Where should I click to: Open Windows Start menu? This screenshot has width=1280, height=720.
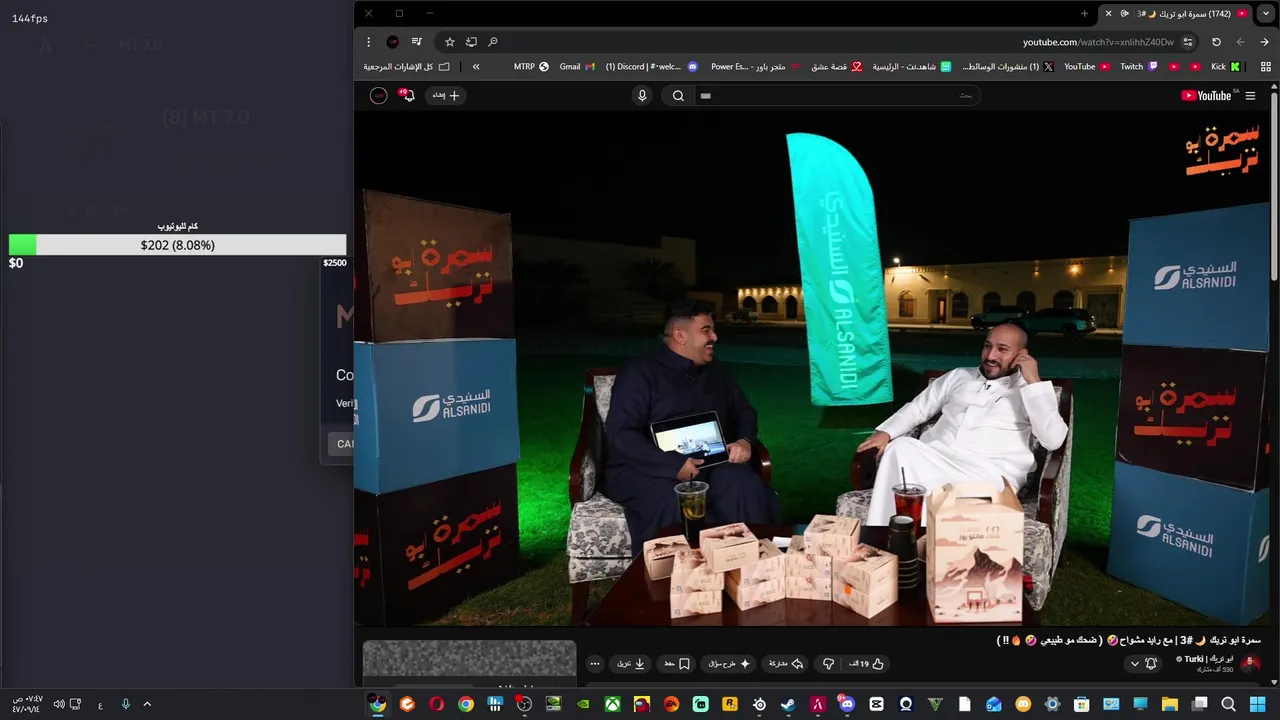pos(1257,704)
